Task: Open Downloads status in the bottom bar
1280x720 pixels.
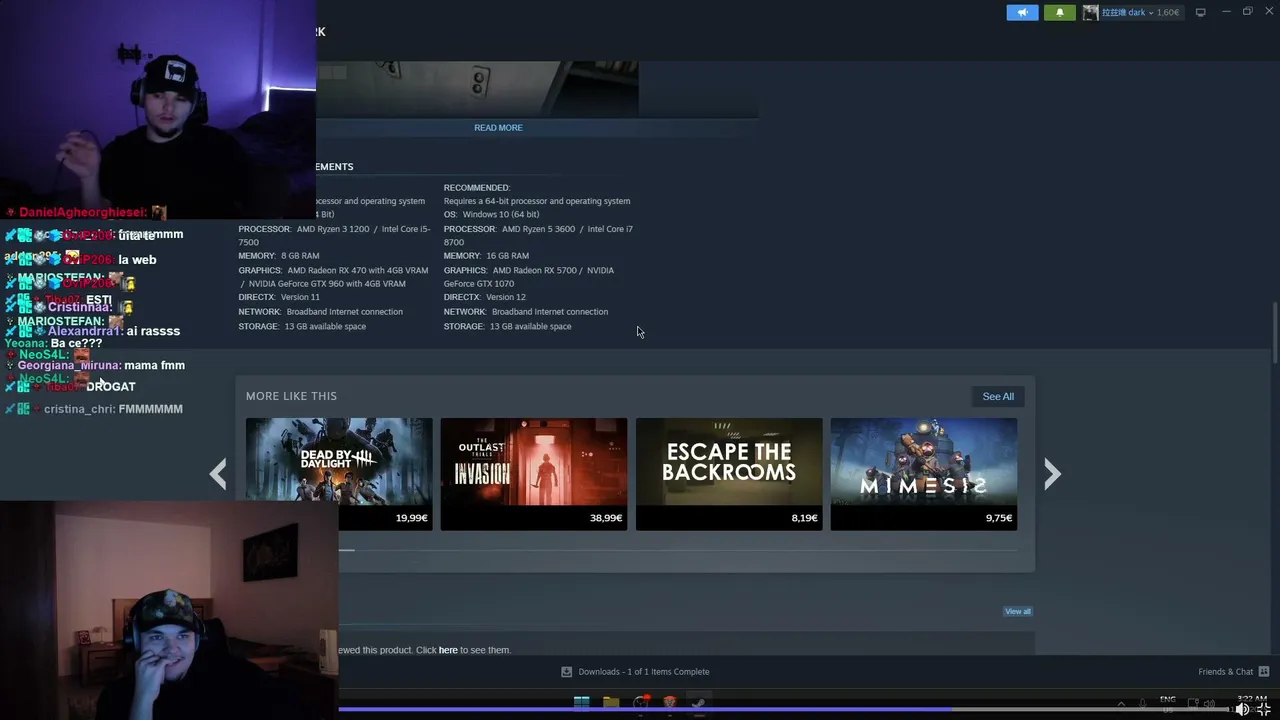Action: tap(644, 672)
